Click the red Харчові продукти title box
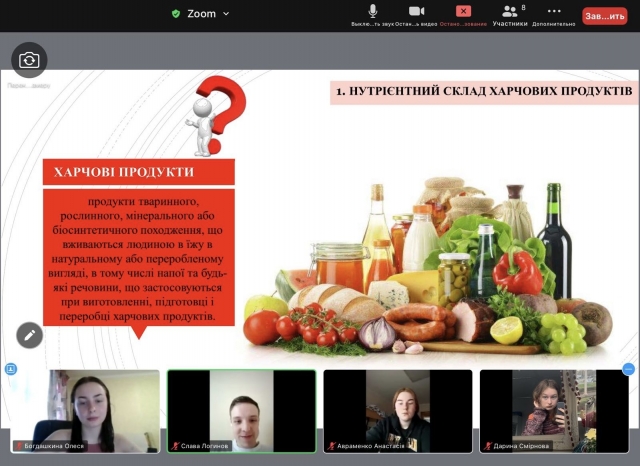Screen dimensions: 640x466 coord(139,171)
